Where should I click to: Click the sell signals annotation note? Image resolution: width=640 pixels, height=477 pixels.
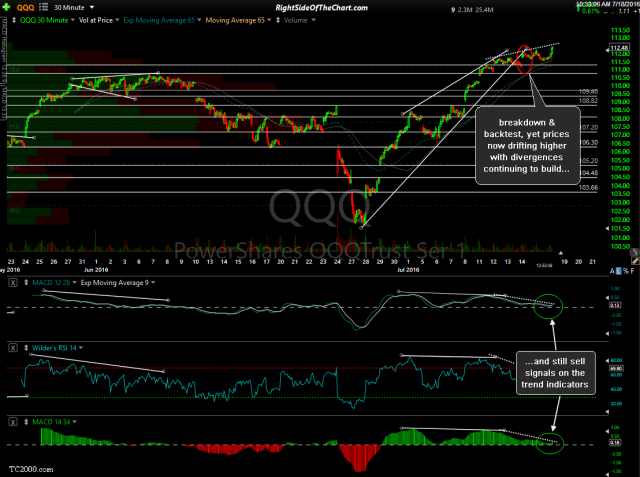[x=555, y=373]
